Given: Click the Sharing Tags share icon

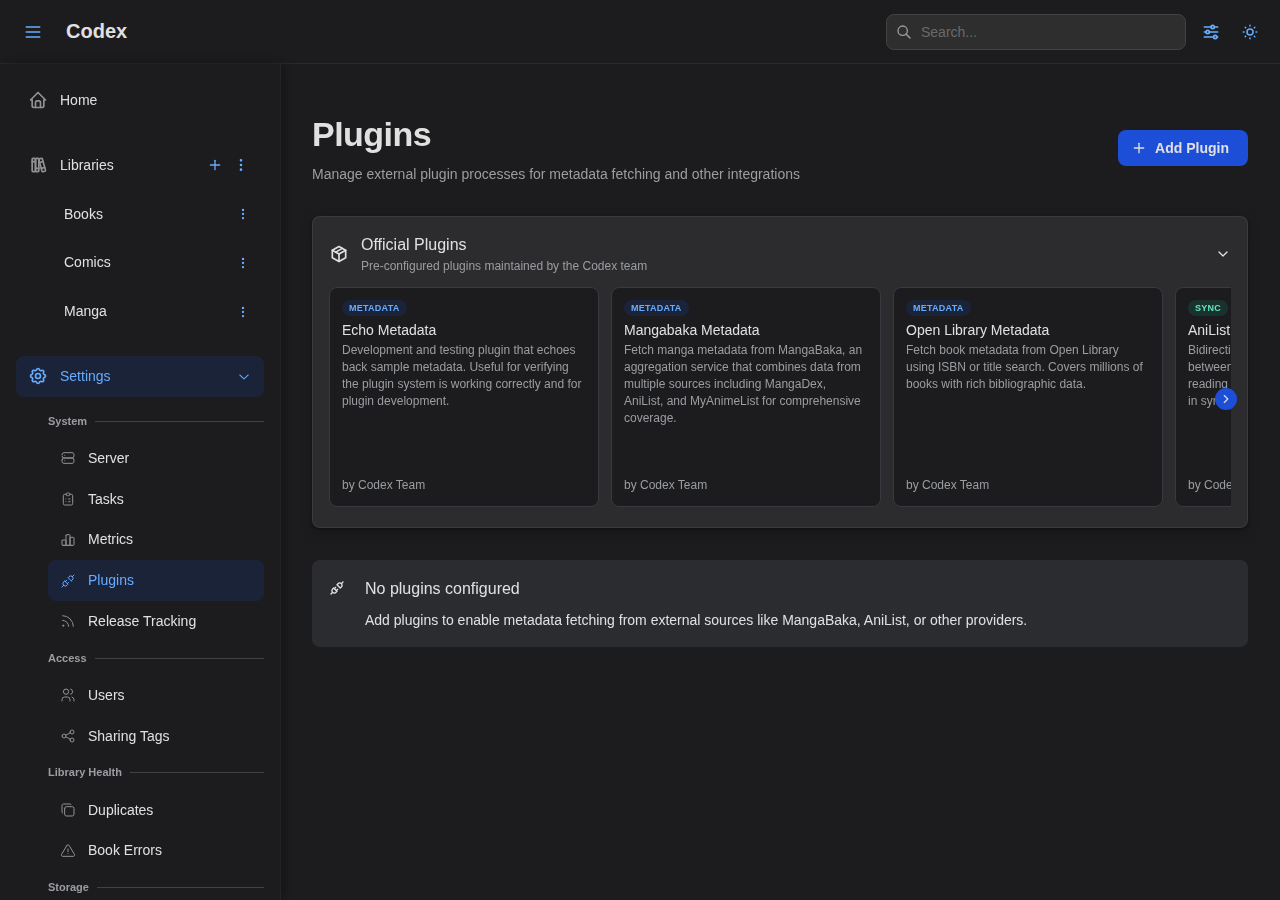Looking at the screenshot, I should tap(68, 736).
